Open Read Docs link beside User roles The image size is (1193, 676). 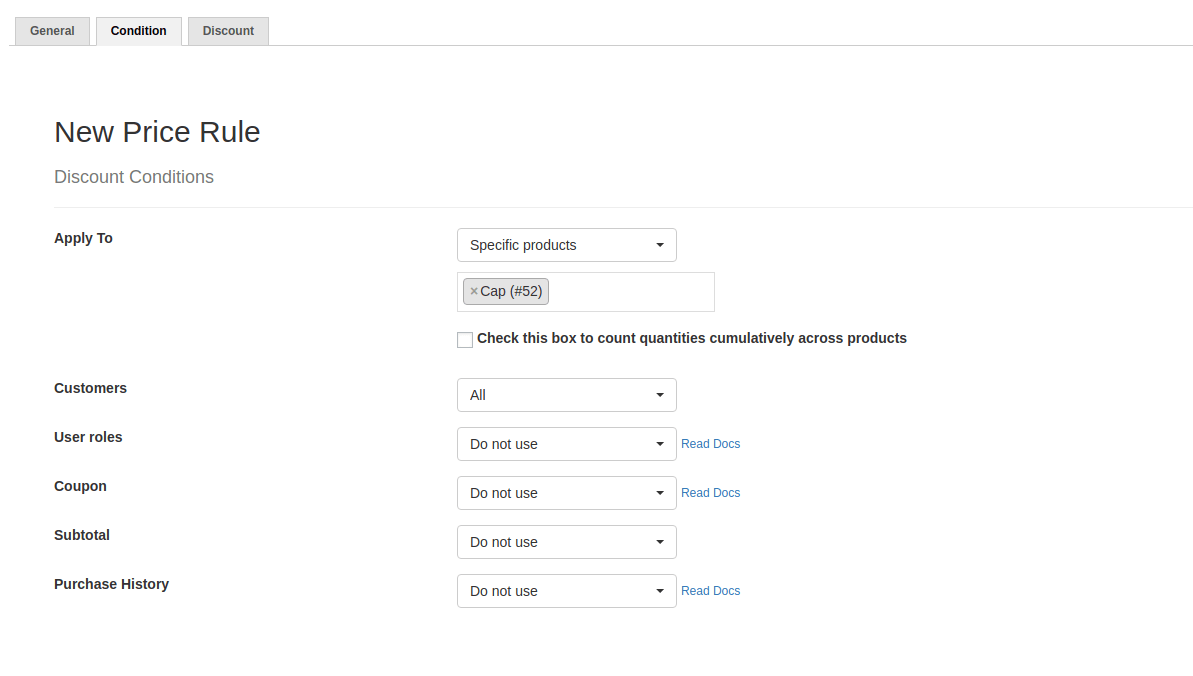coord(710,444)
